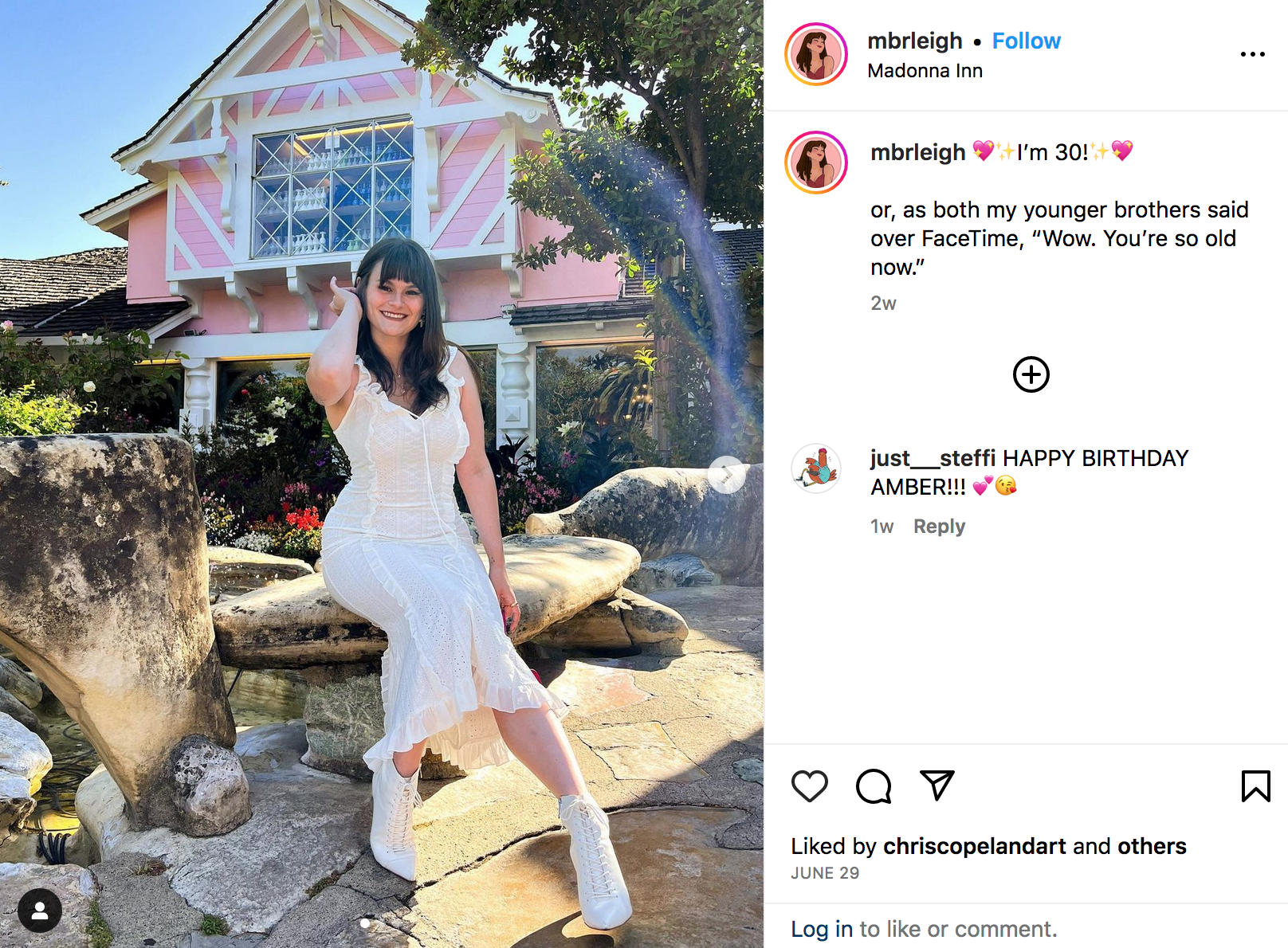Open chriscopelandart profile from likes

click(x=974, y=846)
